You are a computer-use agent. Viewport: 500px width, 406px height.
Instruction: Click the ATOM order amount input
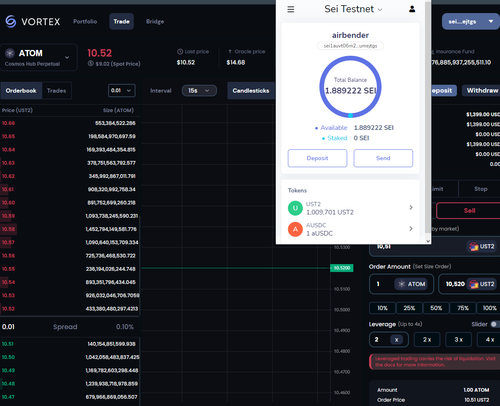tap(401, 284)
